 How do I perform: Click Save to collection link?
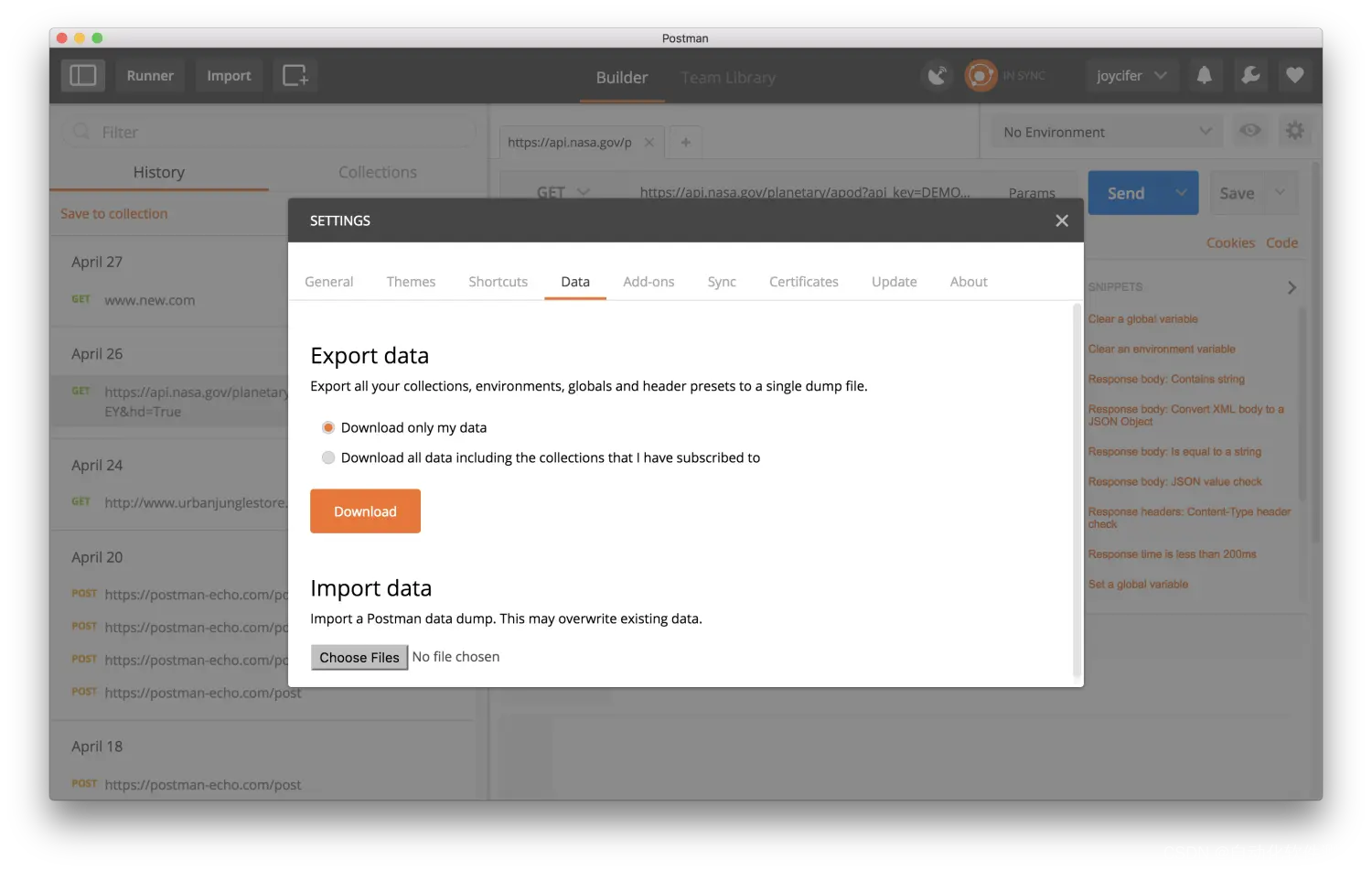(x=114, y=213)
